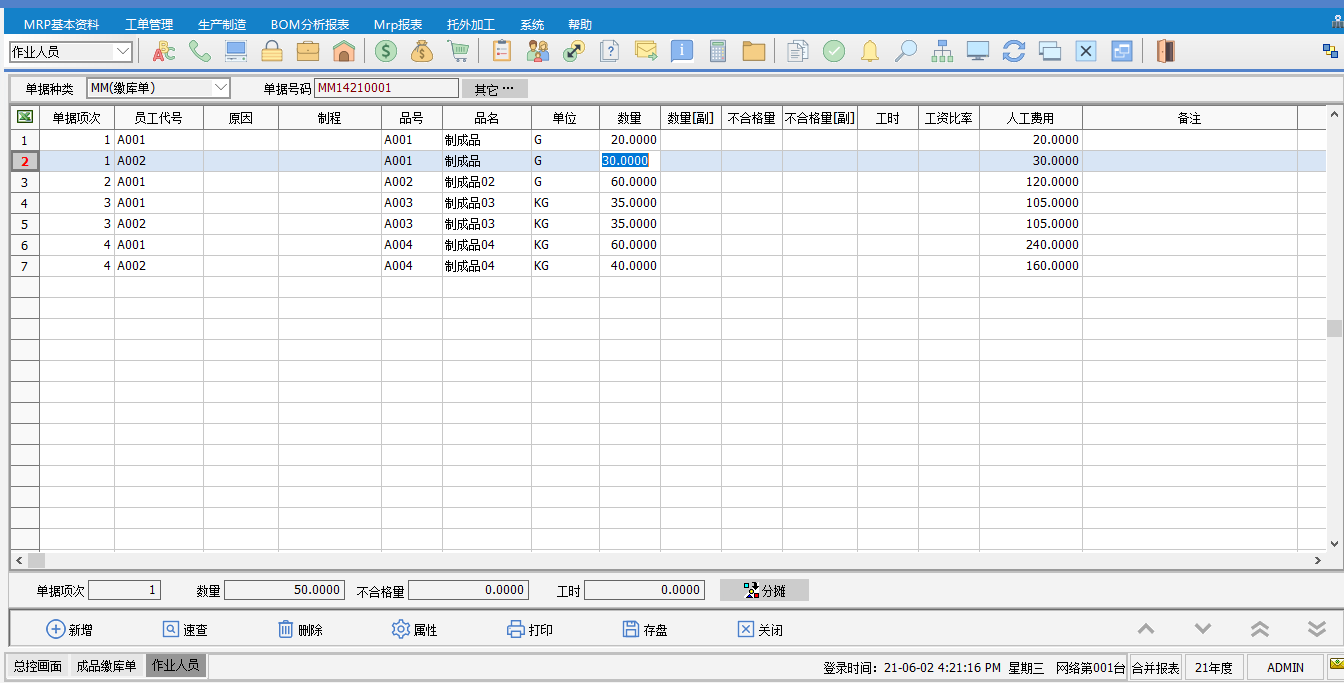Click the 分摊 button

tap(764, 591)
